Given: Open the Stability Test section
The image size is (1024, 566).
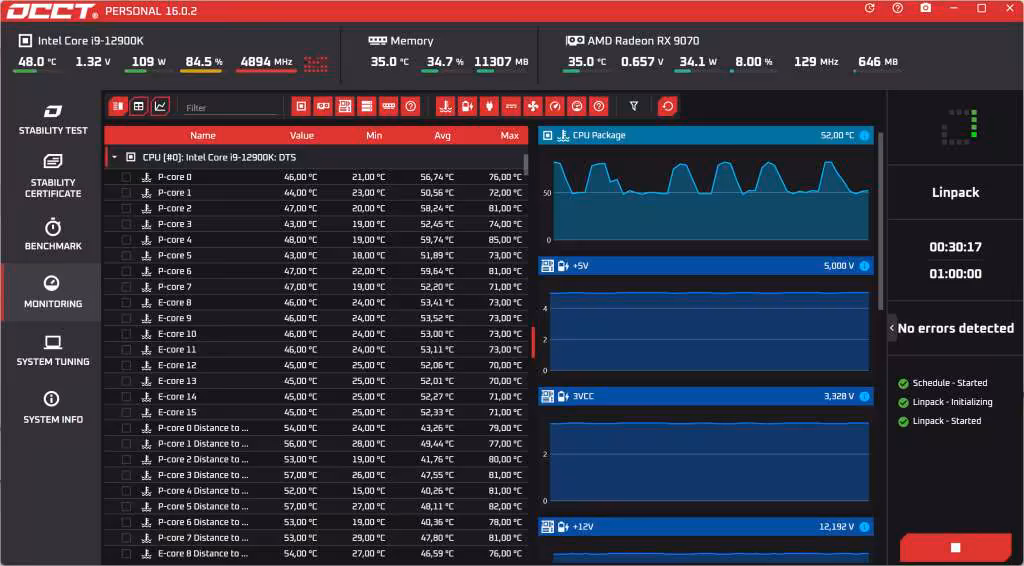Looking at the screenshot, I should [52, 119].
